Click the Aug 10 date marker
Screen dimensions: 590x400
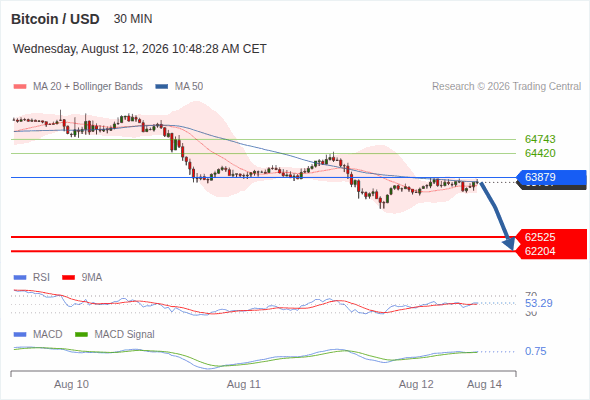(x=71, y=384)
